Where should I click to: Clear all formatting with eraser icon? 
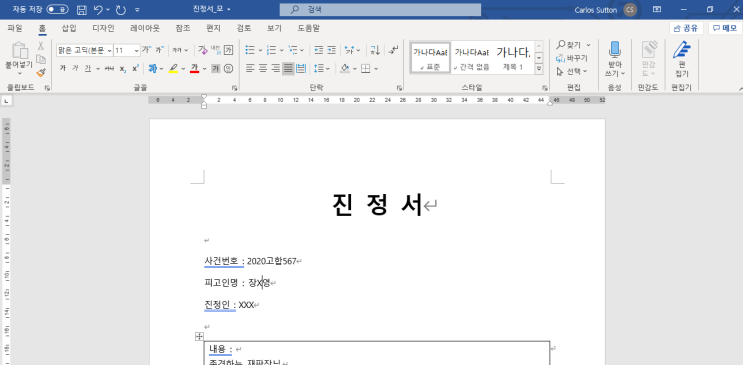[x=202, y=50]
